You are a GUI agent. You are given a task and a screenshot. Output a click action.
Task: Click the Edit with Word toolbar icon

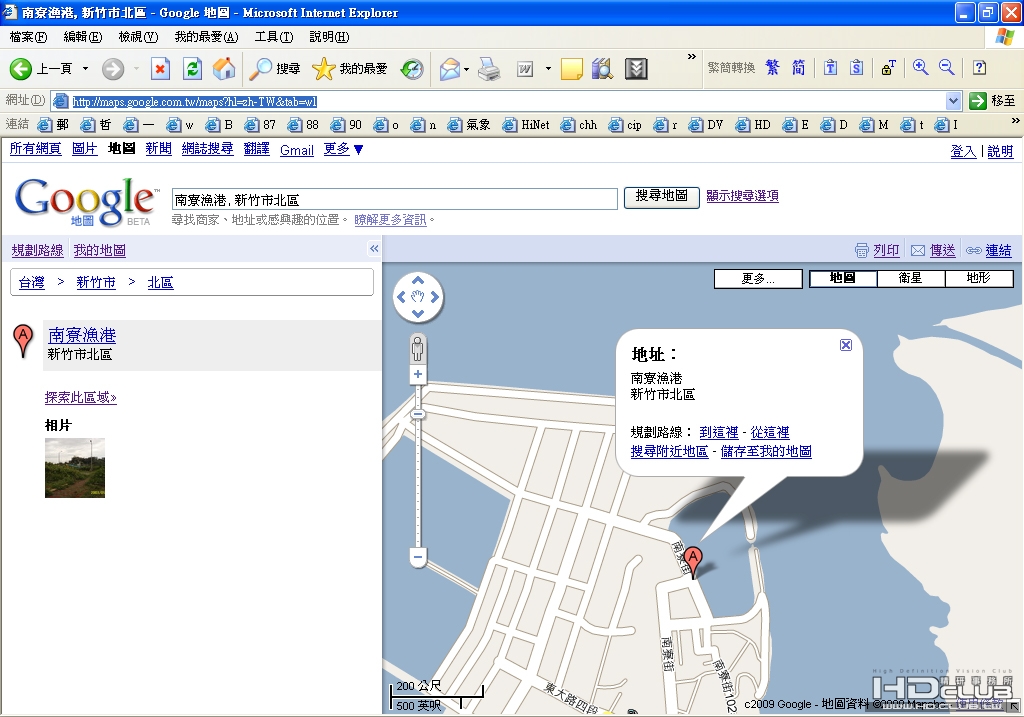(525, 69)
